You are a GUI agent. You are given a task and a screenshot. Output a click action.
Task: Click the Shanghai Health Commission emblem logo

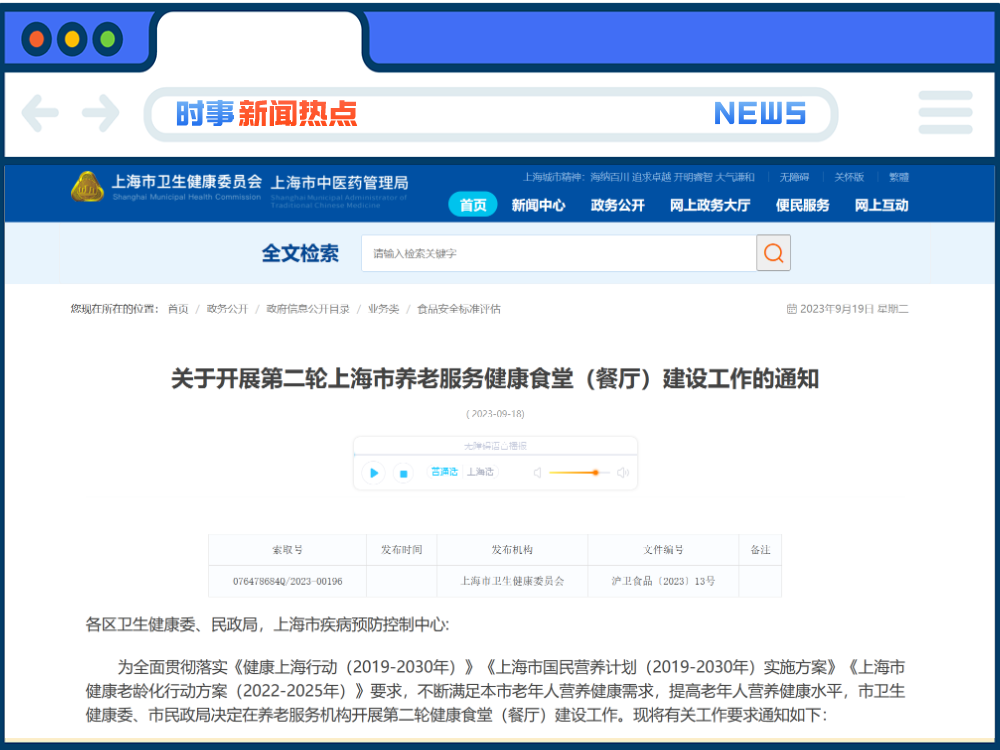88,186
